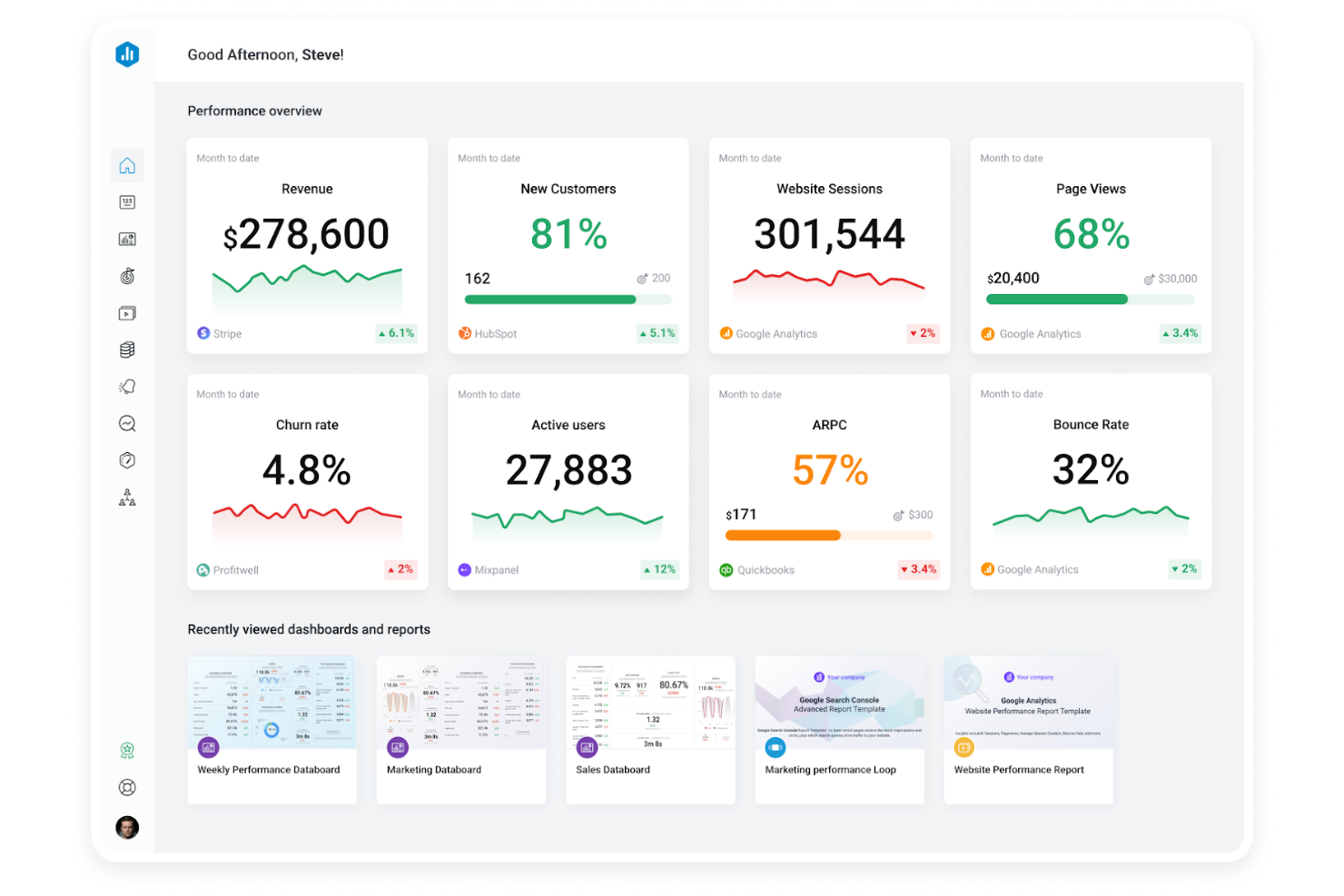Open the 'Marketing performance Loop' title link
Screen dimensions: 1344x896
(x=830, y=770)
